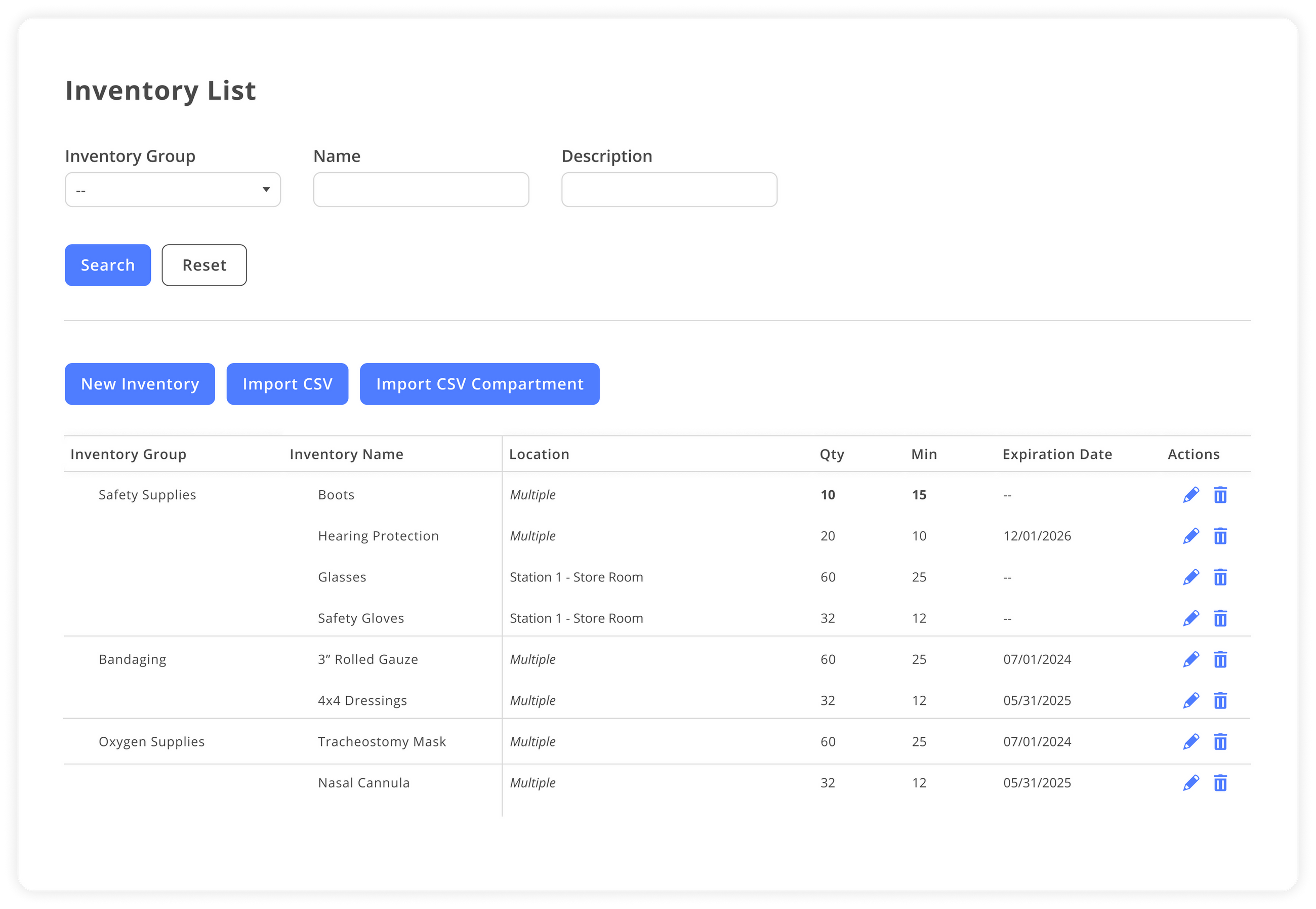Click the Reset button
Screen dimensions: 1316x909
pos(204,265)
